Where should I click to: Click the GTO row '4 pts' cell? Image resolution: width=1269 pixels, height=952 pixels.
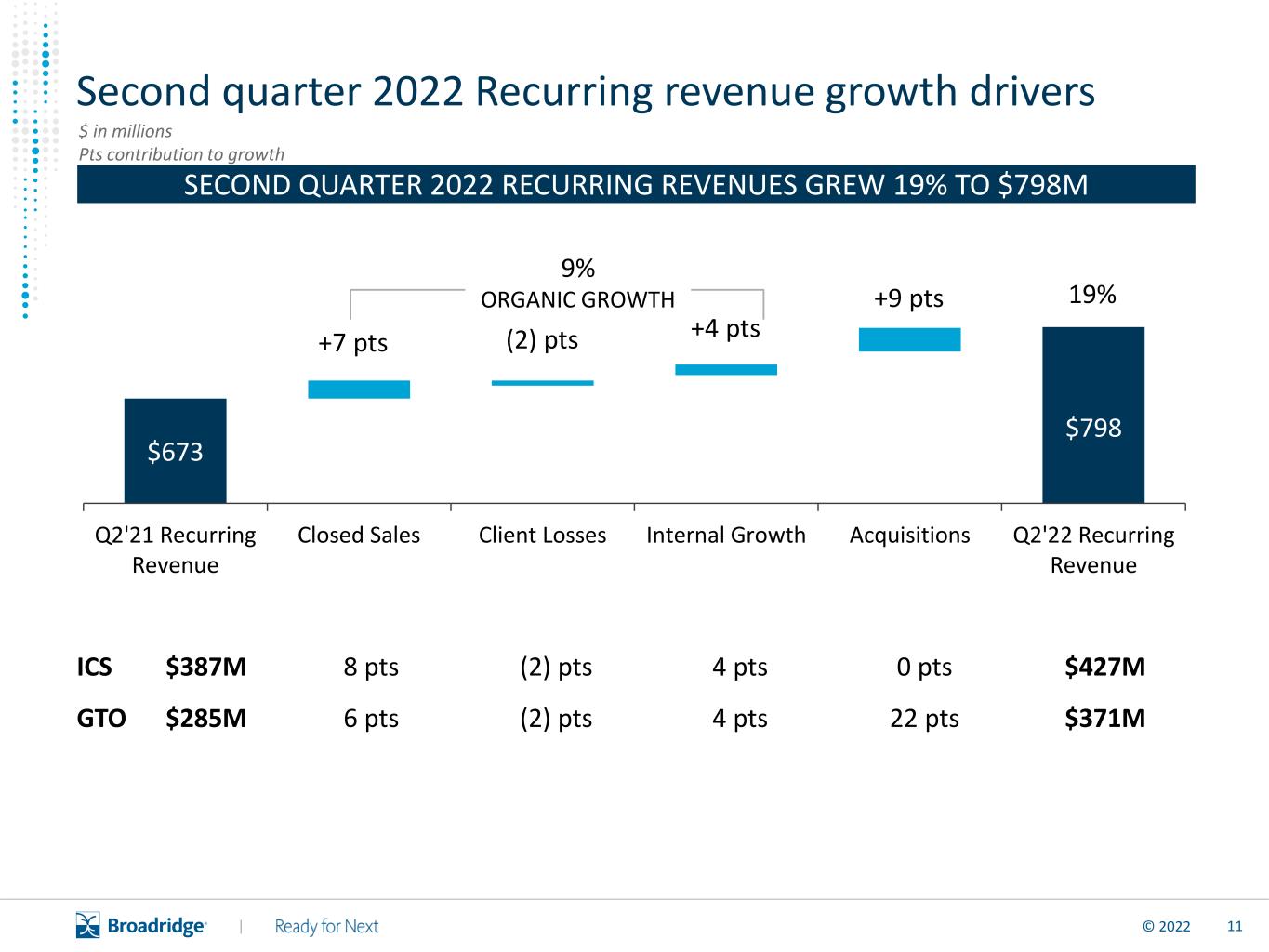[740, 719]
